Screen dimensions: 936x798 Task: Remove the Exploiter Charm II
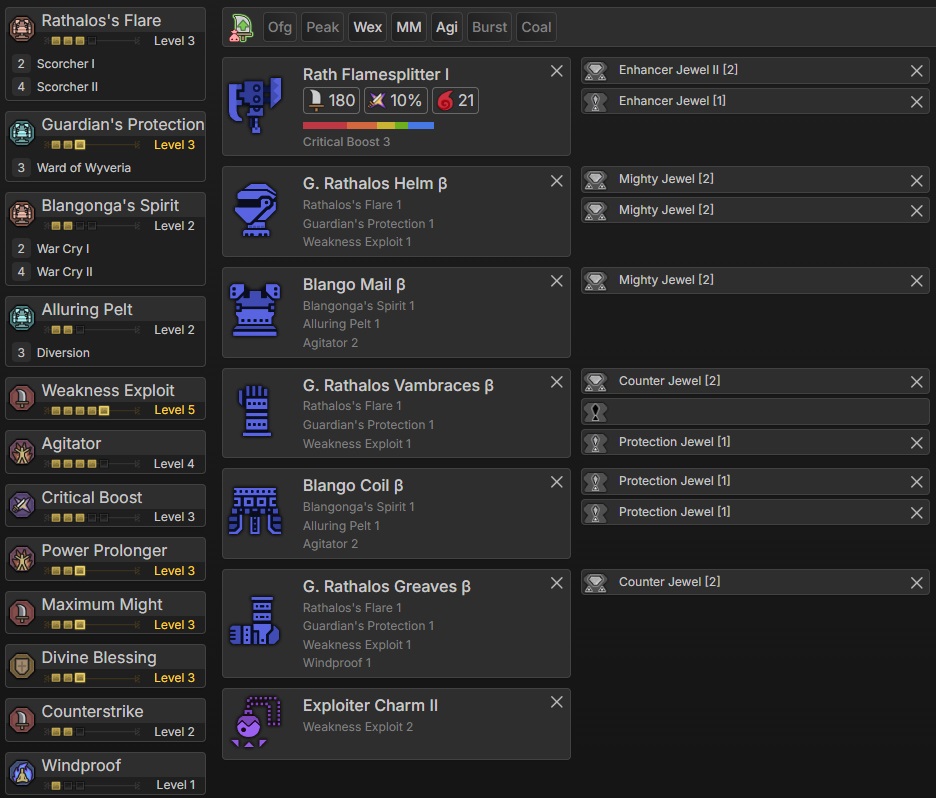pyautogui.click(x=557, y=702)
